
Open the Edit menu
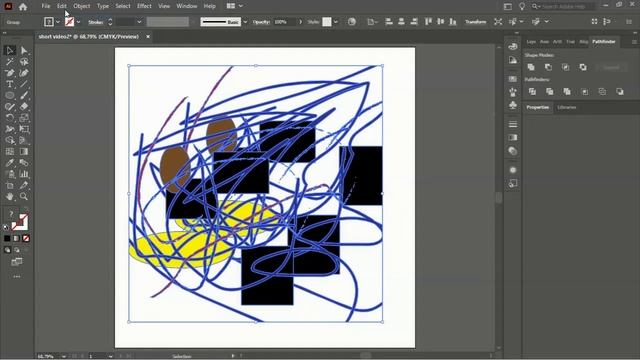click(62, 6)
